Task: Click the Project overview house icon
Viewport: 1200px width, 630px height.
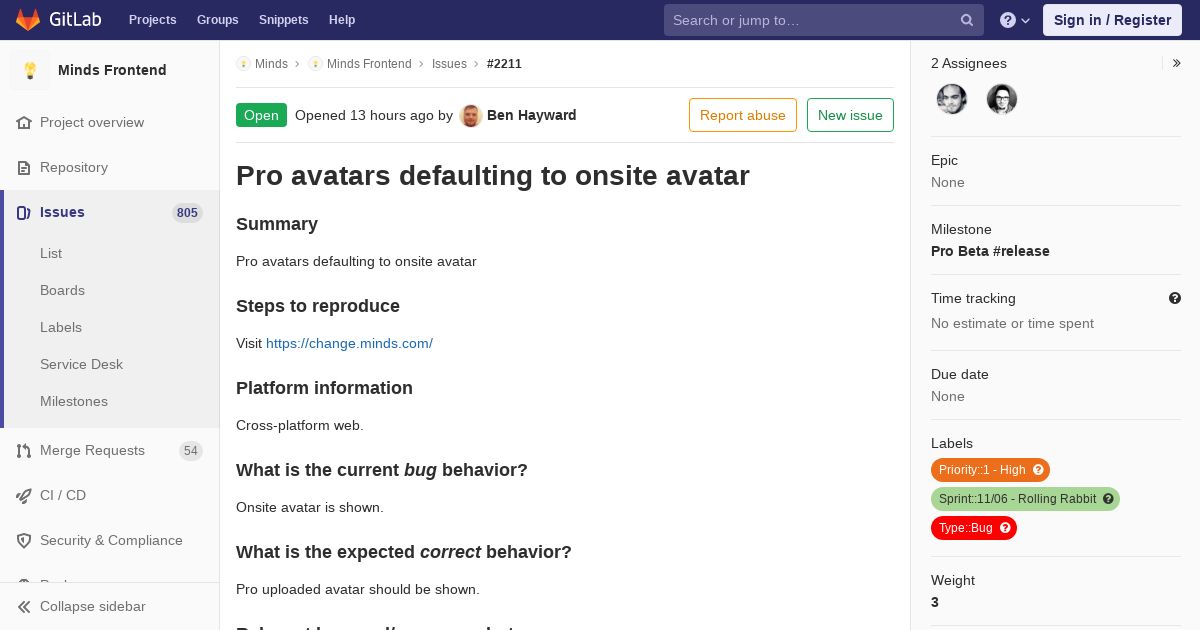Action: [x=24, y=122]
